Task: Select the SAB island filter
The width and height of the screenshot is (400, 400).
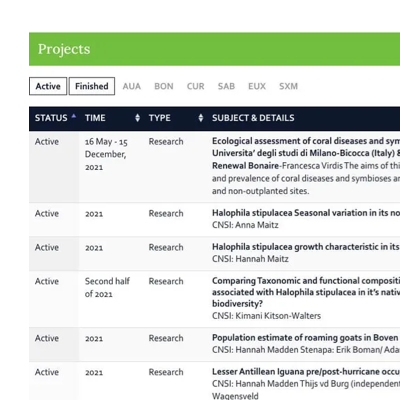Action: [226, 86]
